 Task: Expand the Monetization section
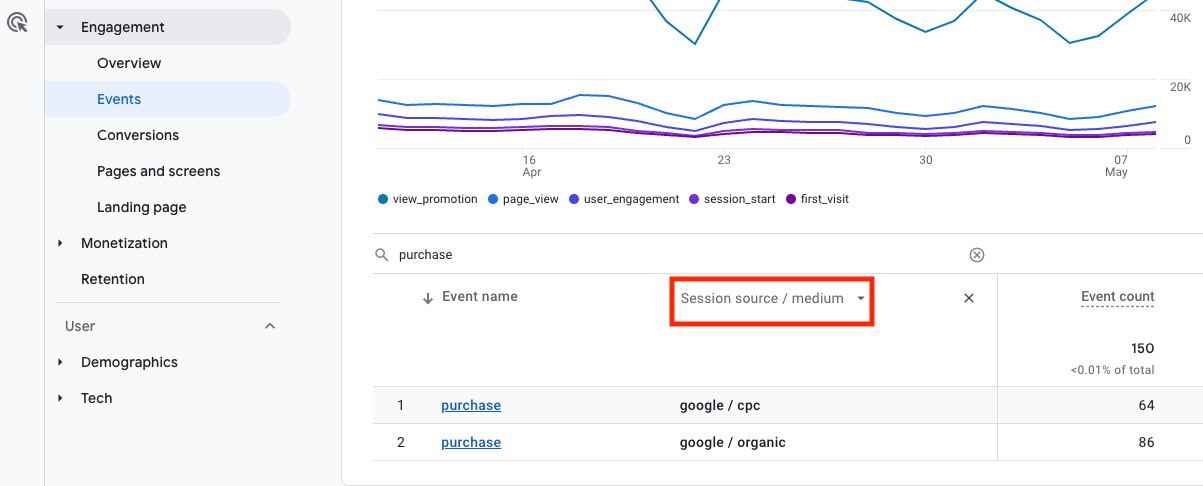[60, 243]
